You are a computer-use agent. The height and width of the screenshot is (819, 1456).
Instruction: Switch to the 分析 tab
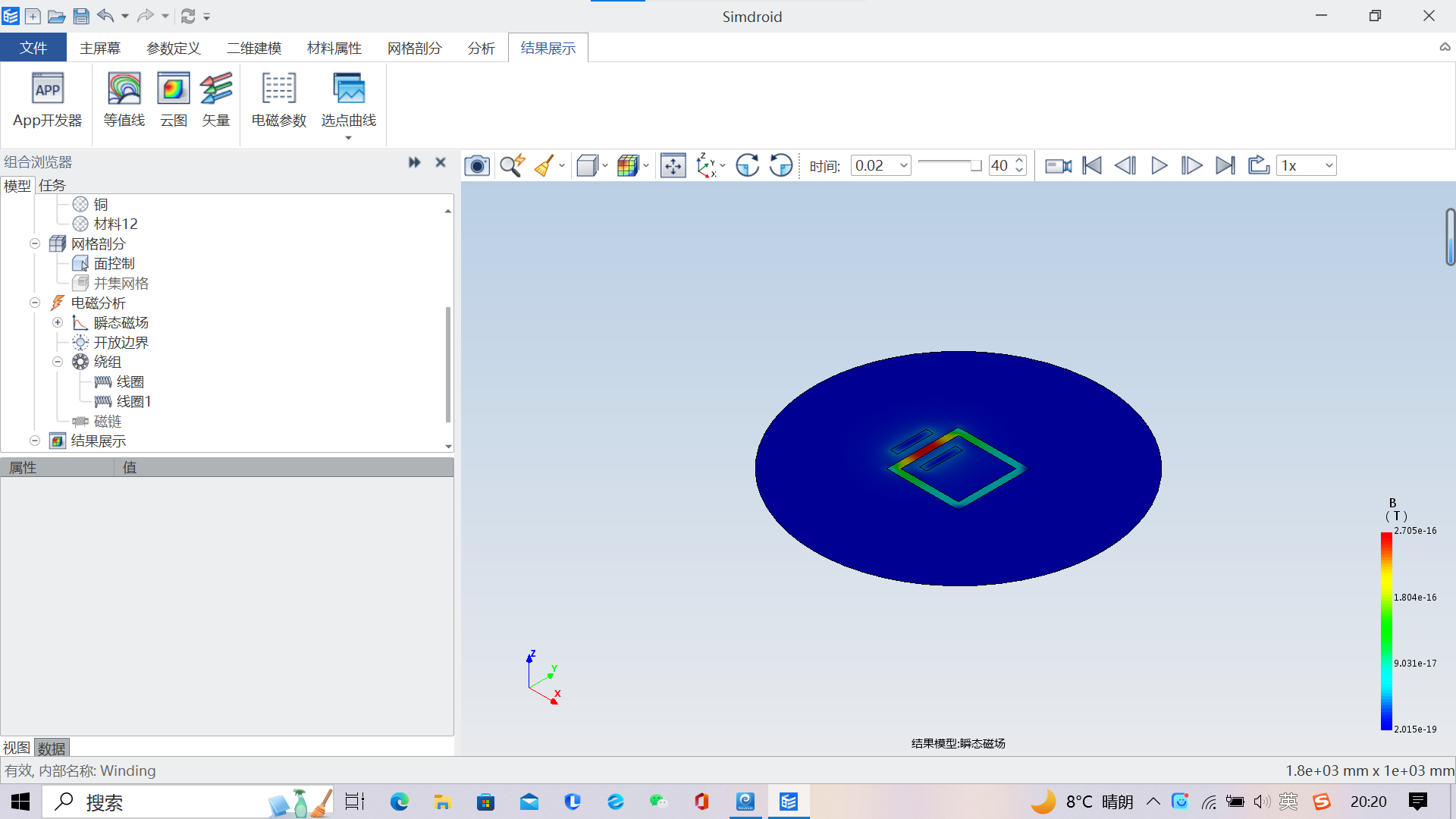pos(482,48)
